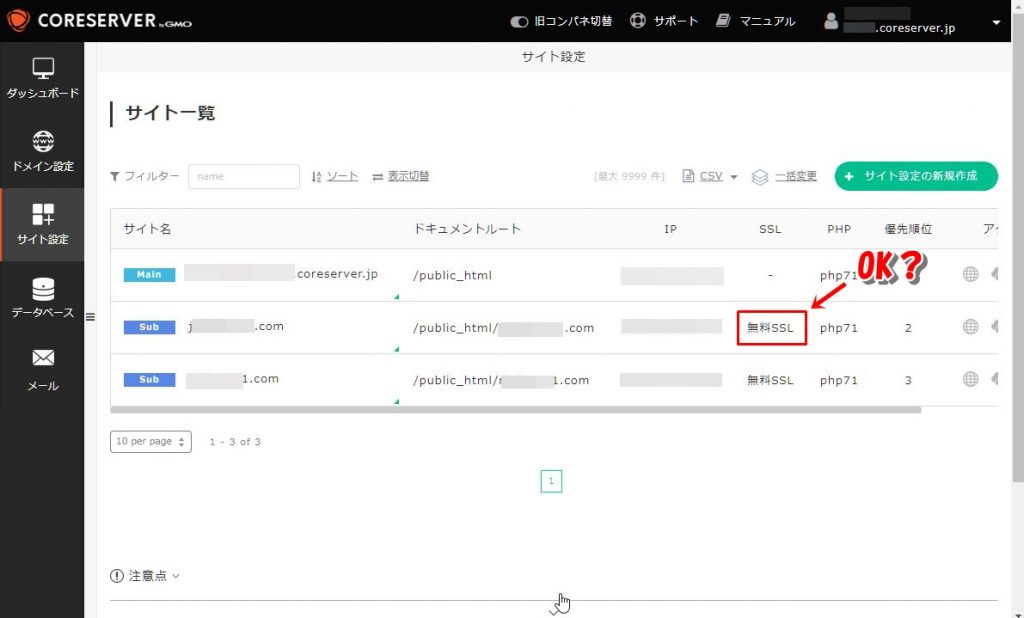The height and width of the screenshot is (618, 1024).
Task: Open the Support page
Action: click(x=666, y=21)
